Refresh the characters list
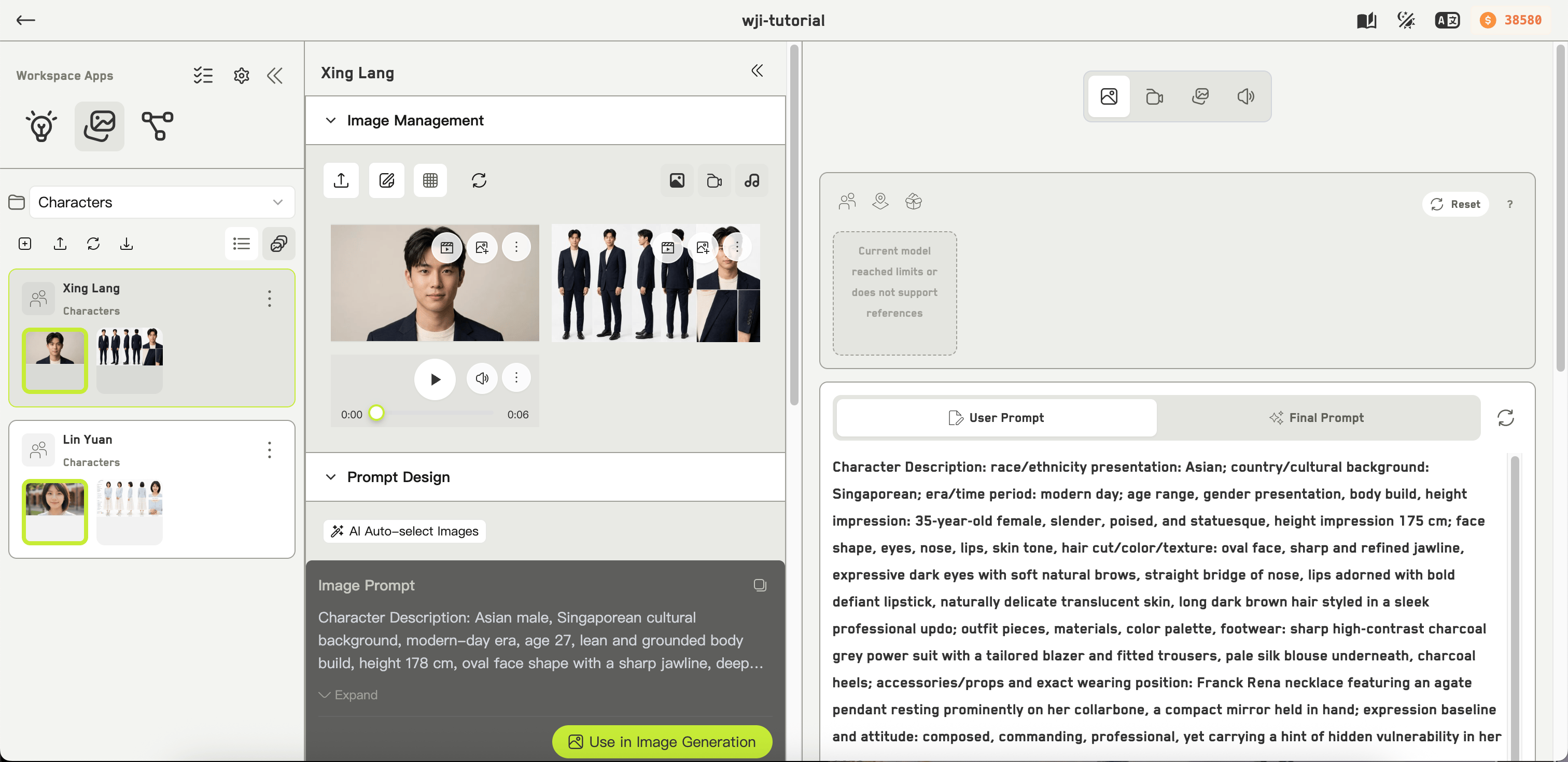 [x=93, y=244]
